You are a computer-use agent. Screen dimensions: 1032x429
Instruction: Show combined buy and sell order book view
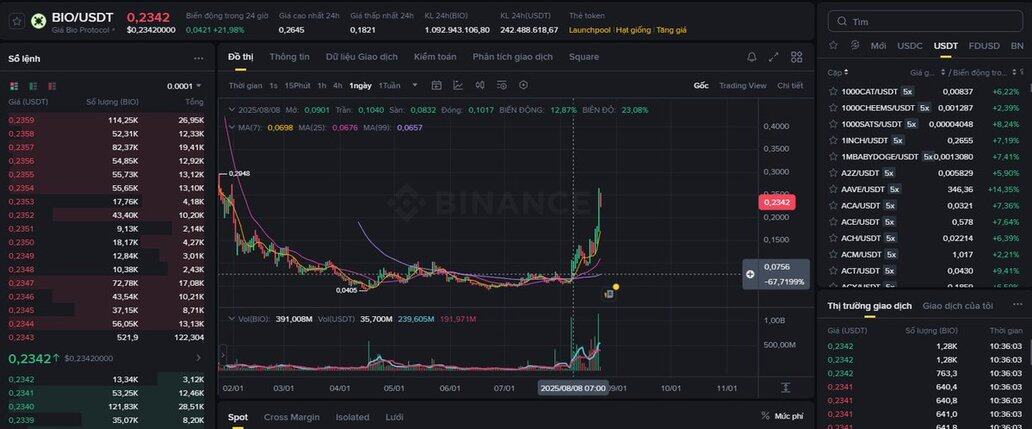14,86
